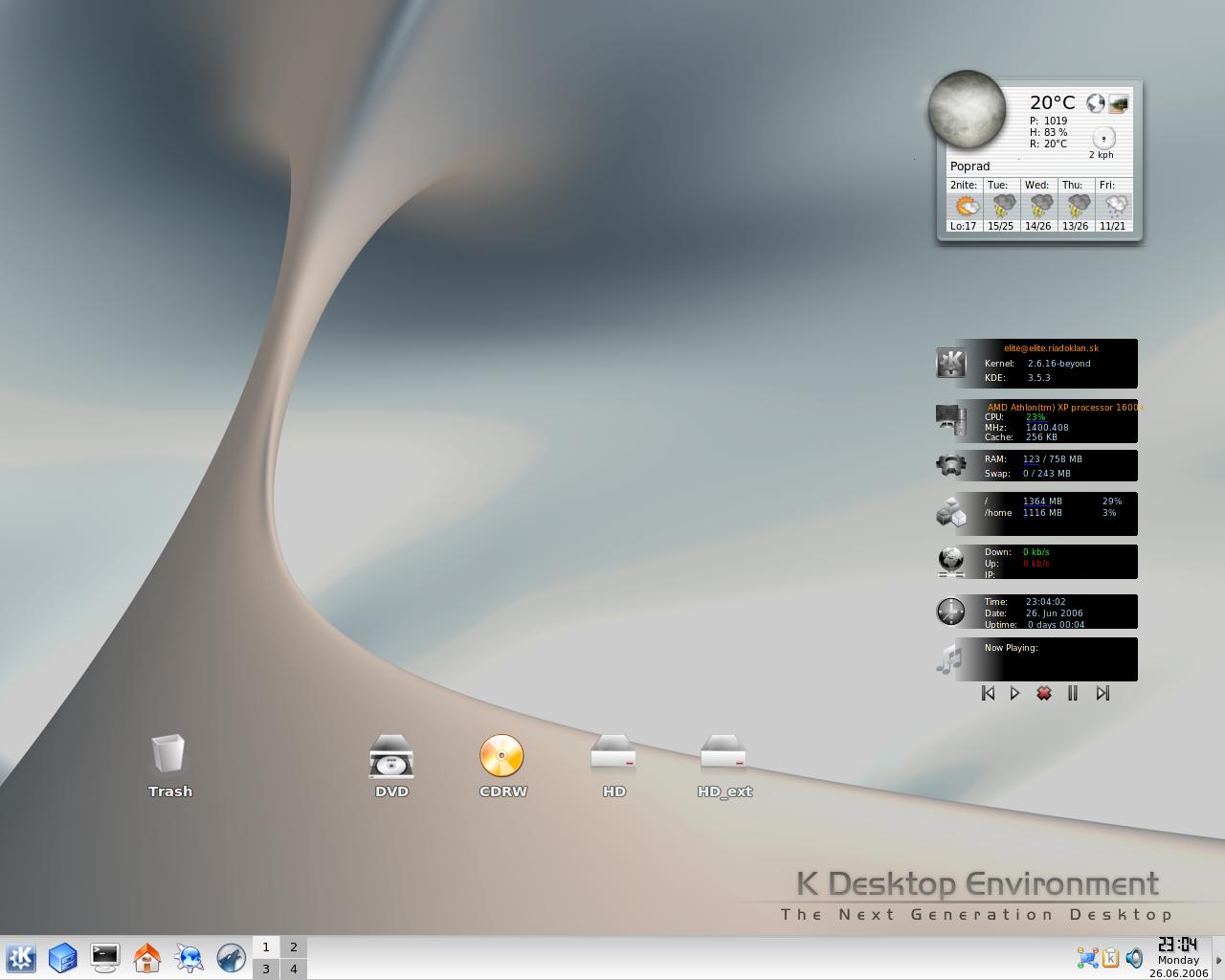Click play in the Now Playing widget
Viewport: 1225px width, 980px height.
1015,693
